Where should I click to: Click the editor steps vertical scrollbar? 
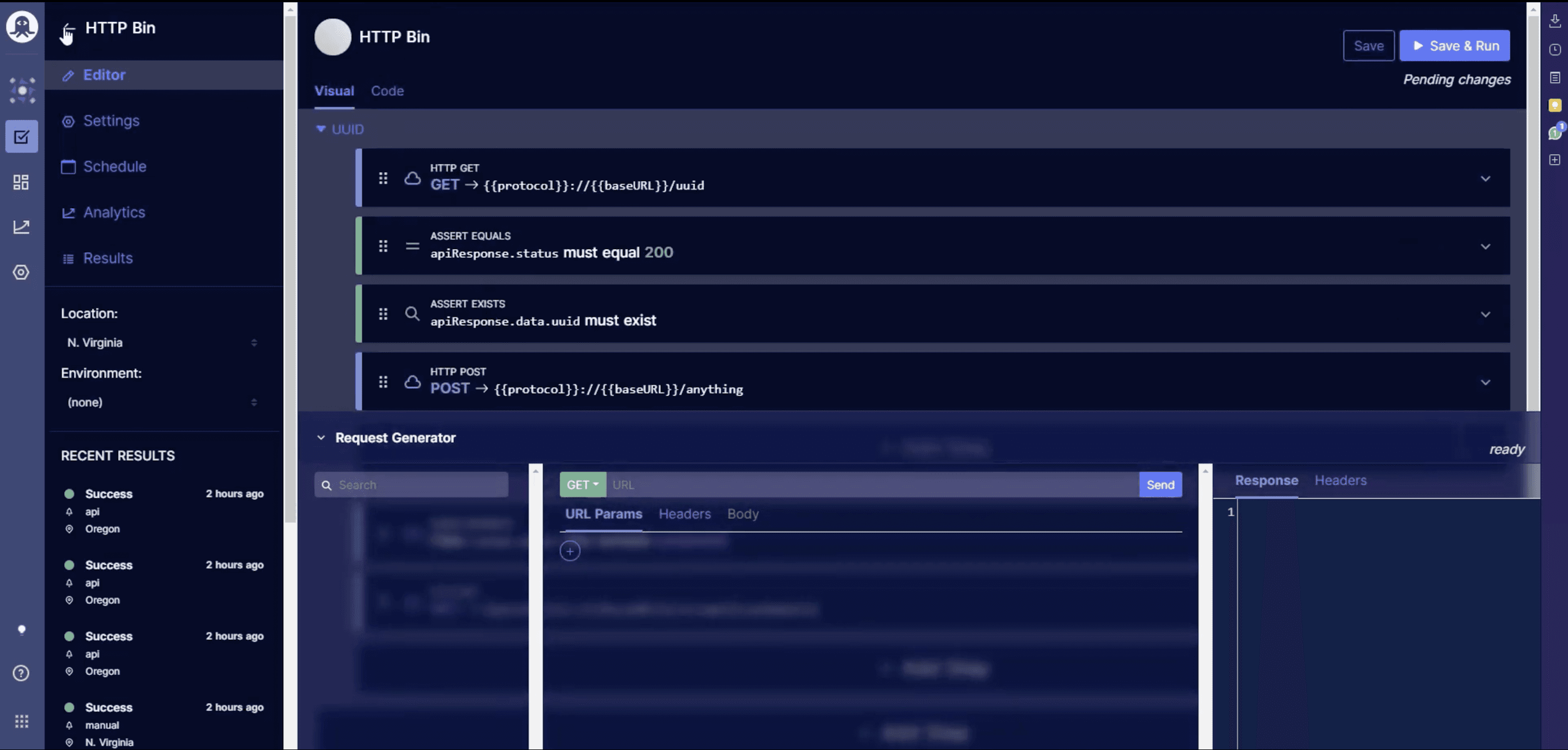1533,213
